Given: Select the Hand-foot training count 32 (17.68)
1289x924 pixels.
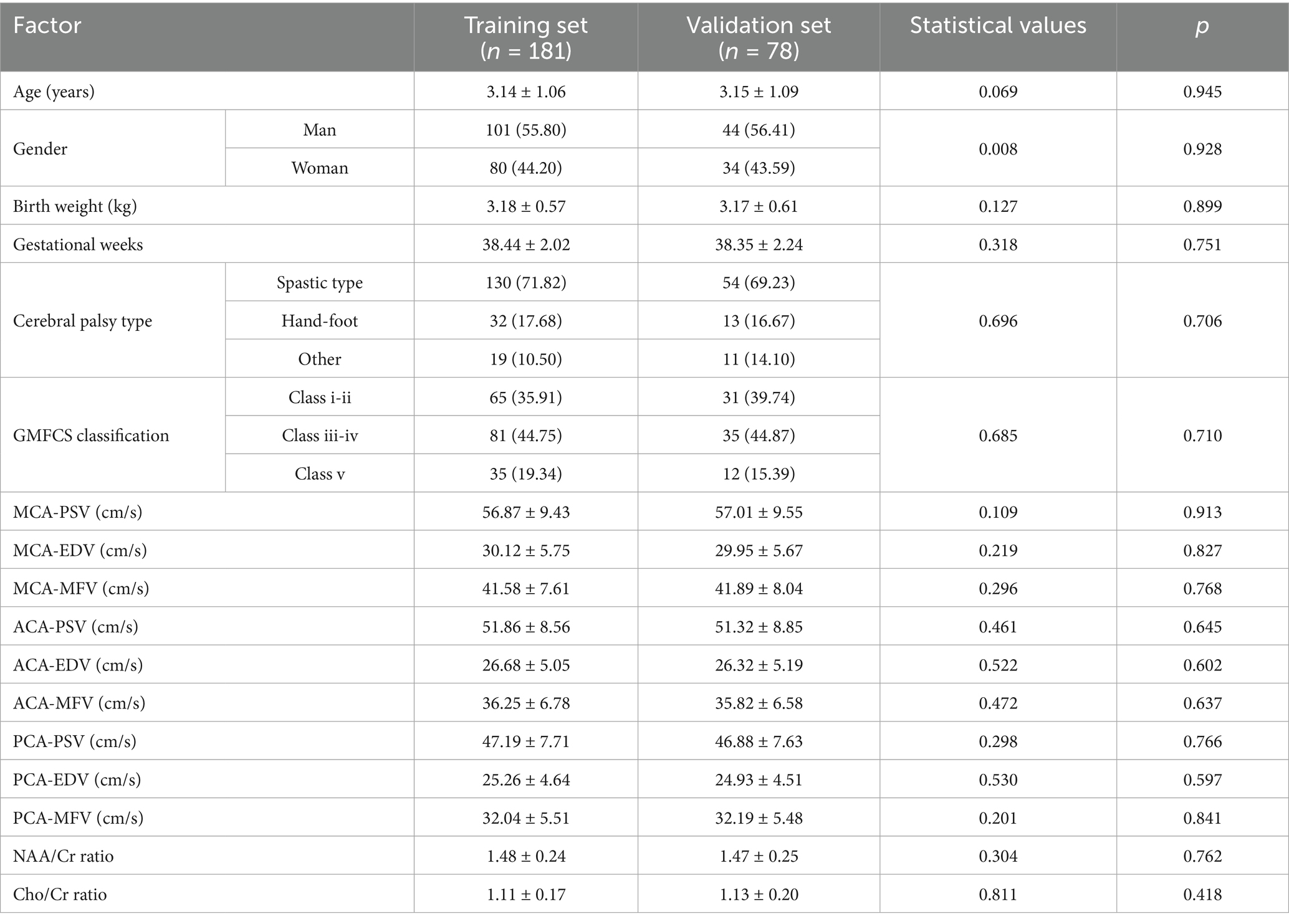Looking at the screenshot, I should (x=526, y=321).
